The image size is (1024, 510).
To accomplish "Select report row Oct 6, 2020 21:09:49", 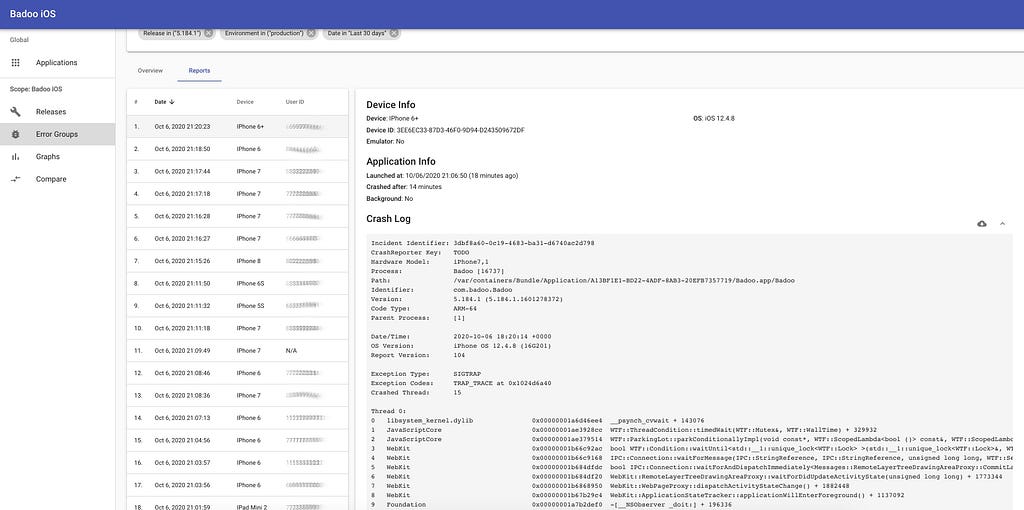I will point(237,351).
